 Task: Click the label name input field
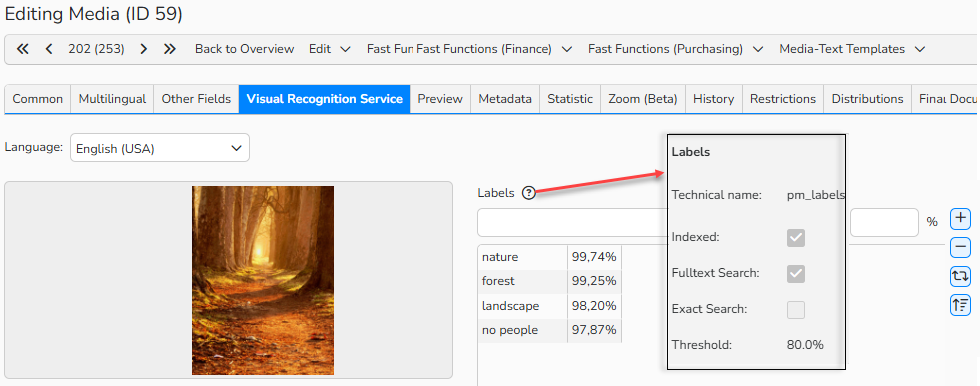point(572,222)
